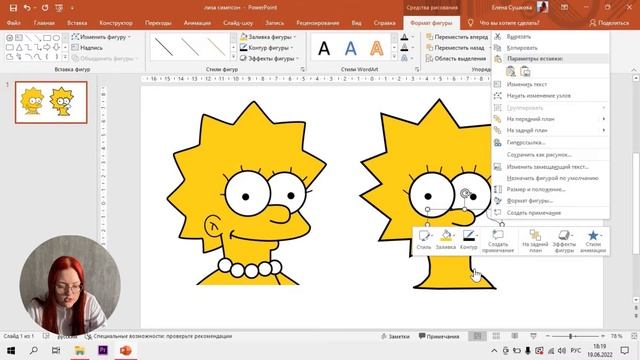640x360 pixels.
Task: Save the presentation using the floppy disk icon
Action: 13,8
